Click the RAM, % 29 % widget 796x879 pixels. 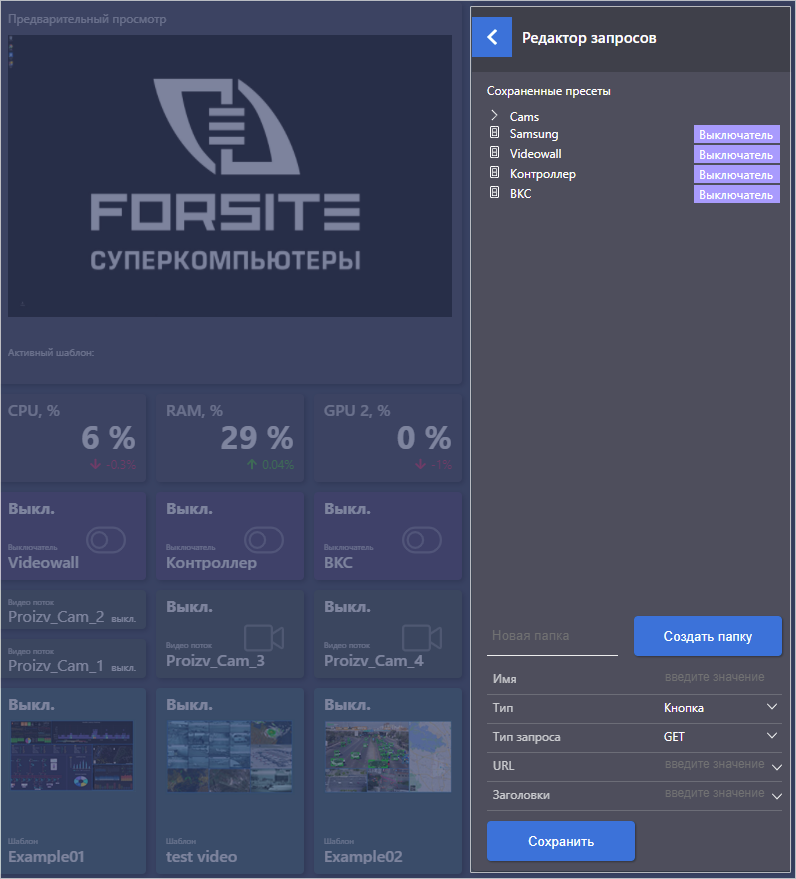tap(230, 438)
